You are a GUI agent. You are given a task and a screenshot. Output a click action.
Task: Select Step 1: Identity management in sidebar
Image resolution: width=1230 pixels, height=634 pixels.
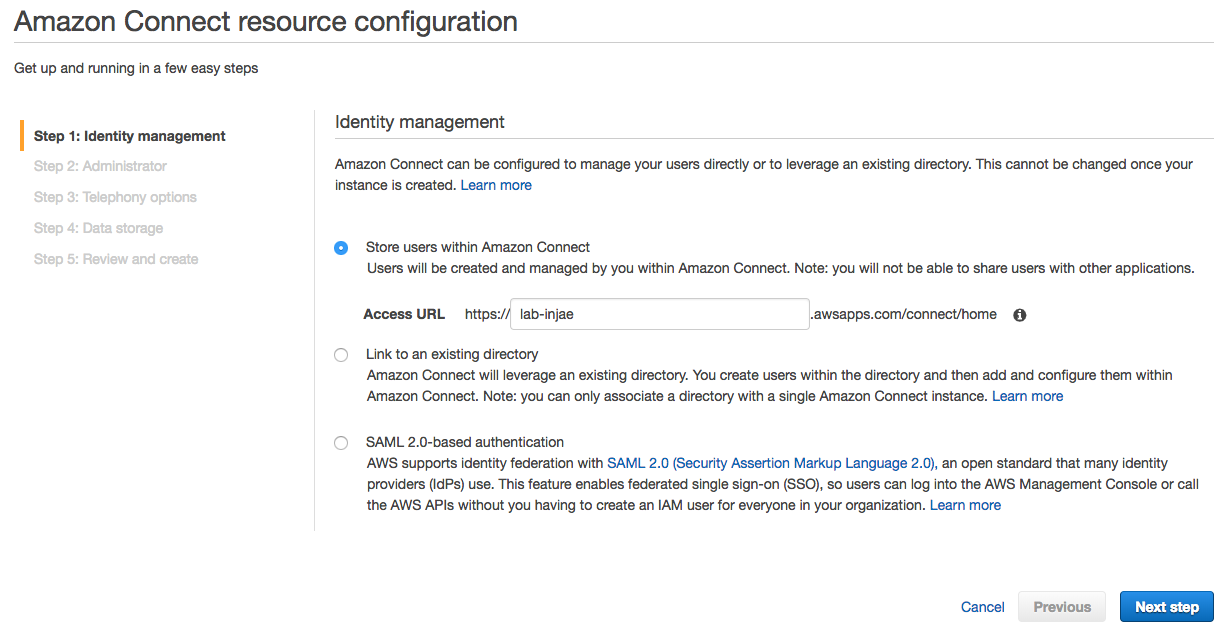130,136
